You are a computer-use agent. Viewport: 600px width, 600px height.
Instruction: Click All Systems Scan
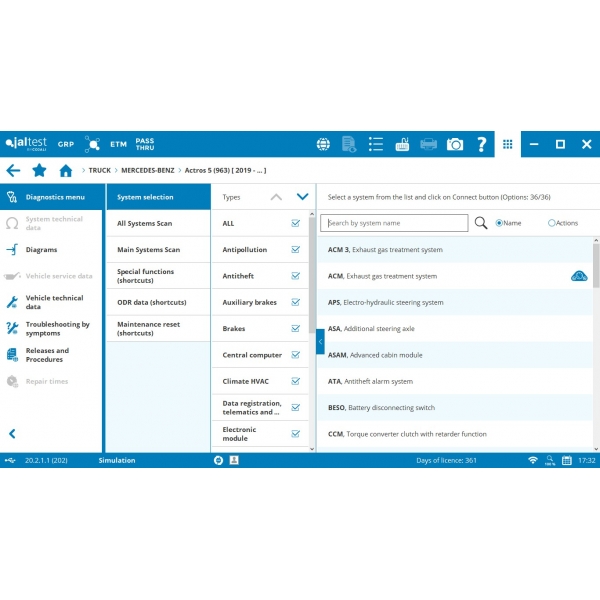(144, 223)
